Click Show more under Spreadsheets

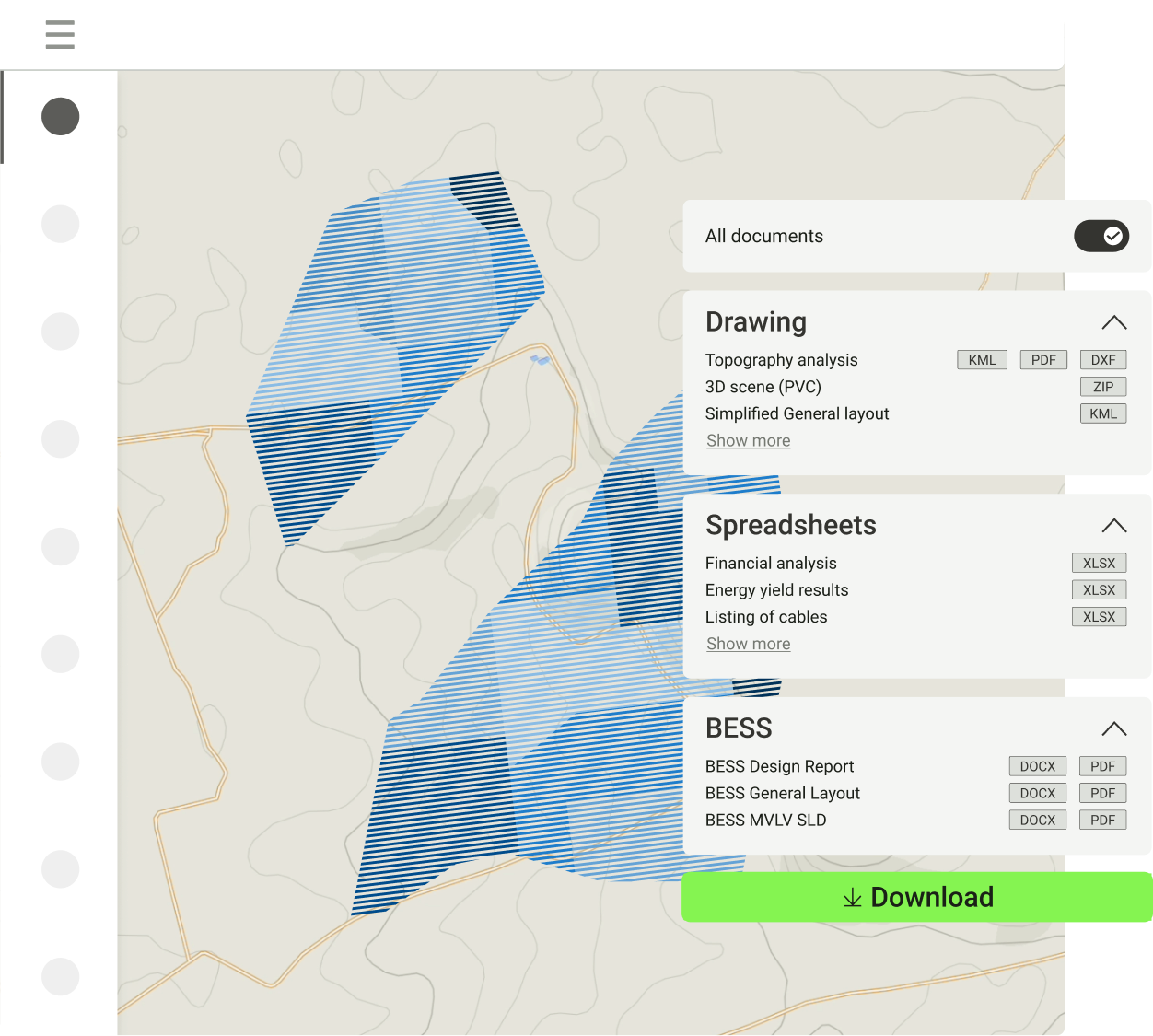coord(748,644)
